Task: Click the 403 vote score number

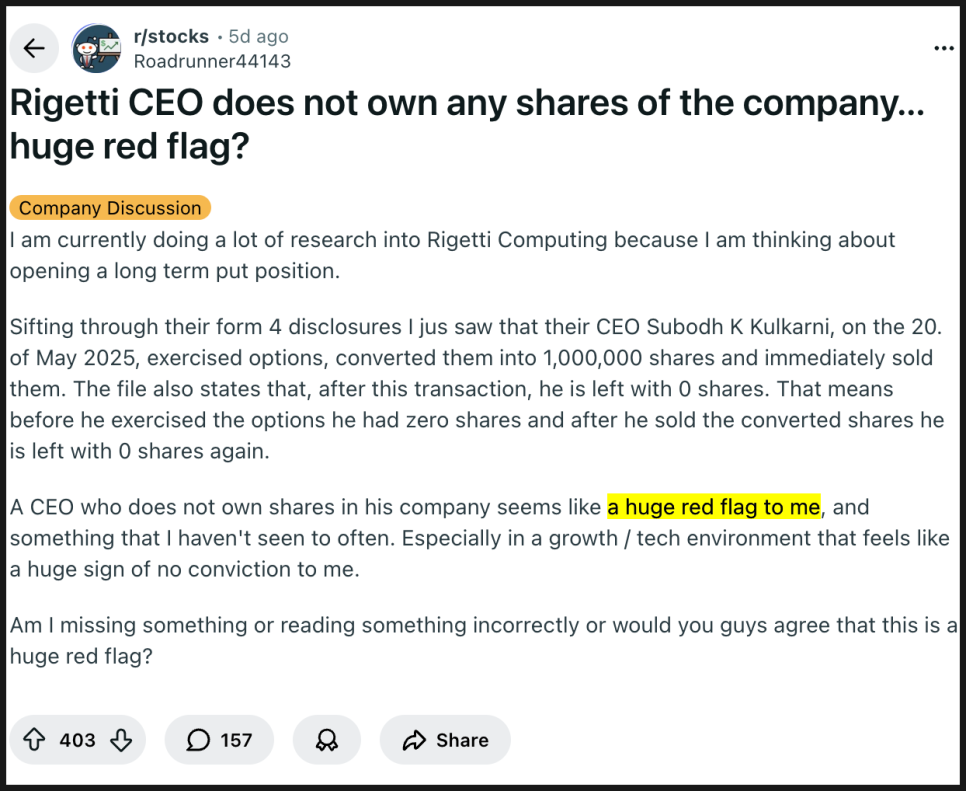Action: (x=77, y=741)
